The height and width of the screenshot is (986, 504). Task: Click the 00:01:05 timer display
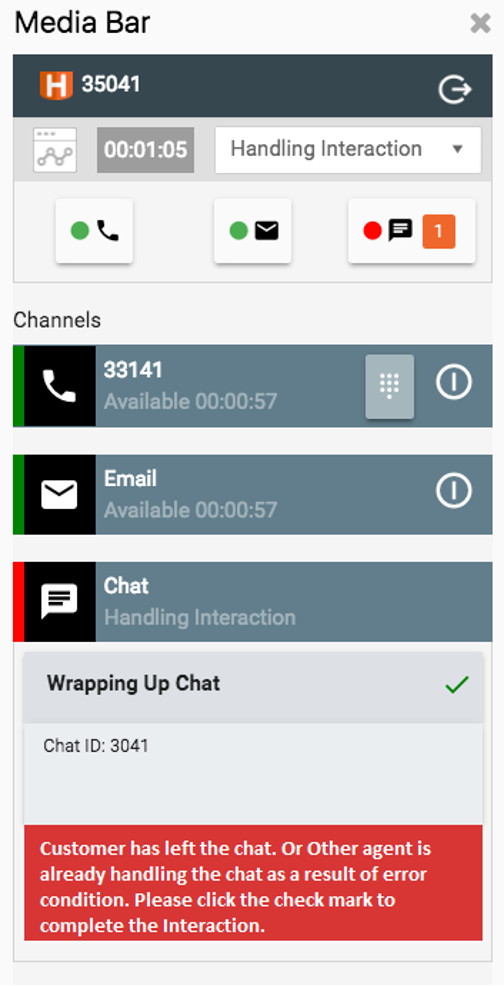coord(145,150)
